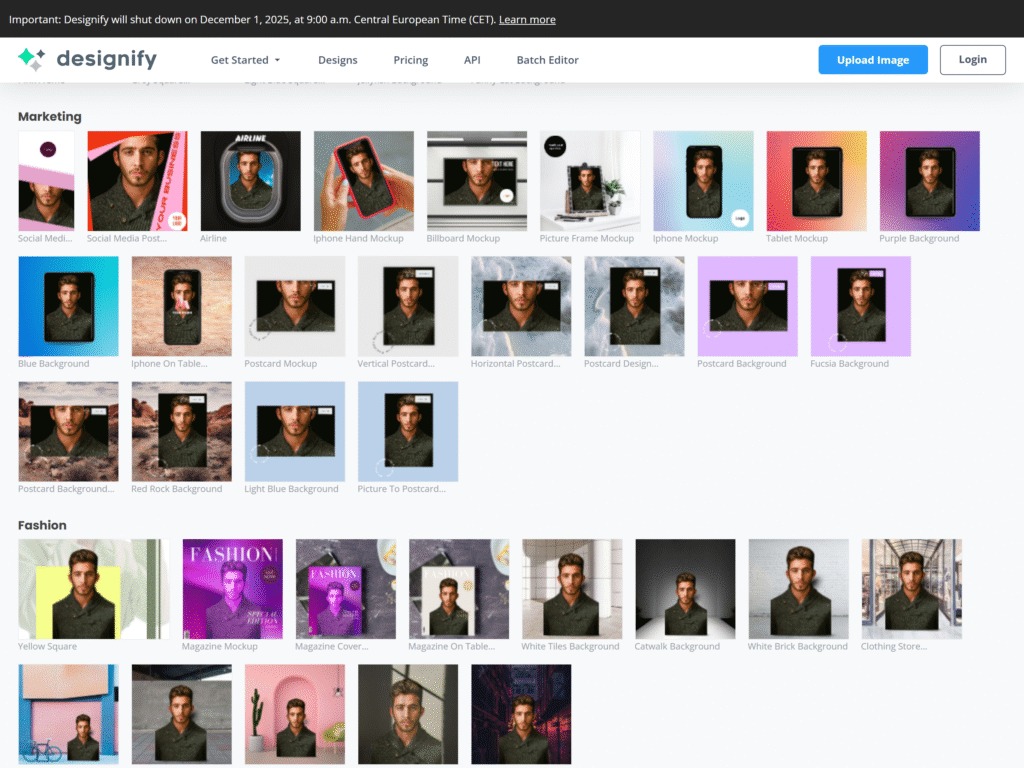
Task: Navigate to the Designs page
Action: tap(337, 59)
